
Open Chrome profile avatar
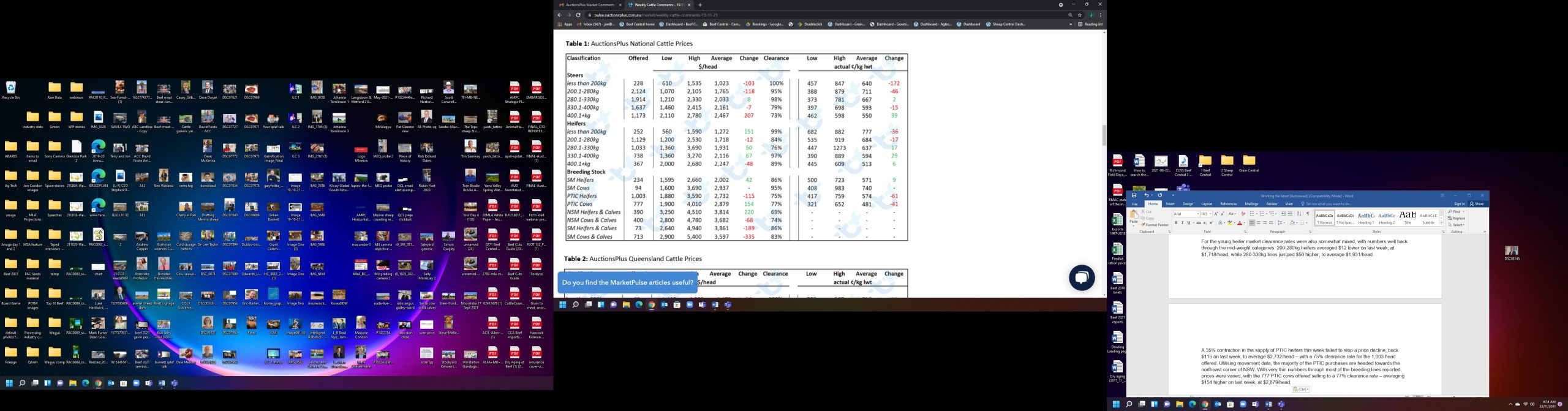(x=1091, y=15)
